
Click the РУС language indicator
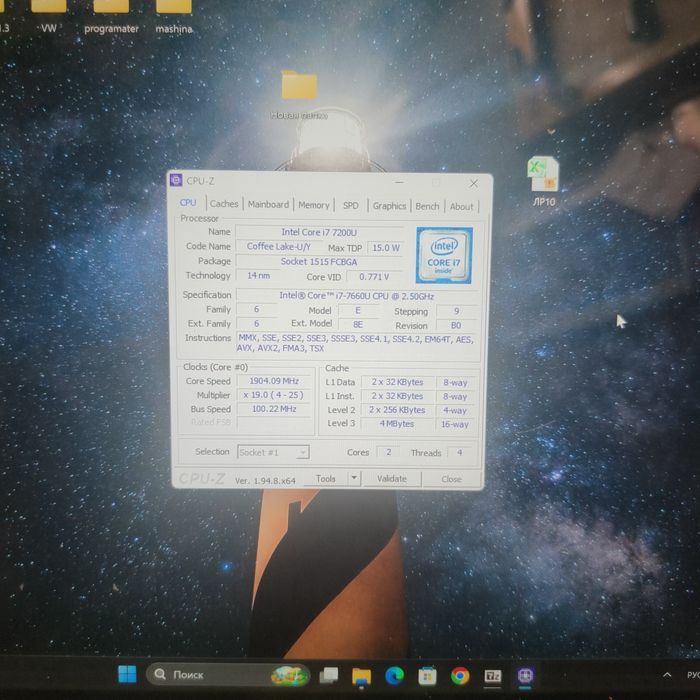(x=693, y=675)
